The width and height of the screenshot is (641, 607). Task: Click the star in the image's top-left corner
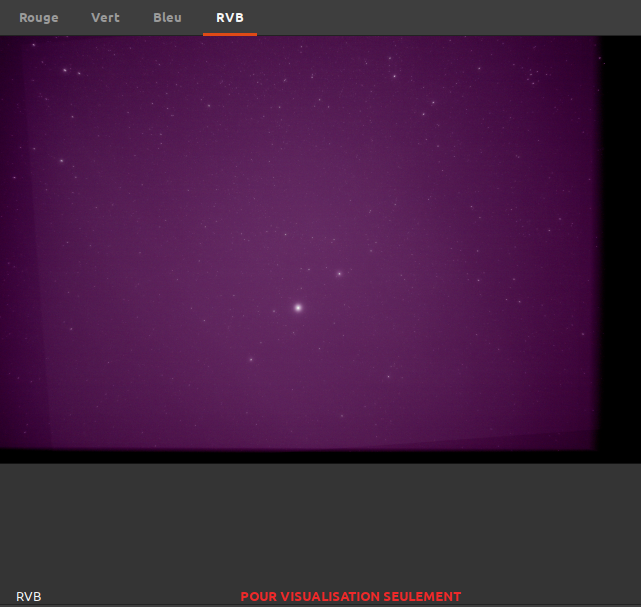point(65,70)
